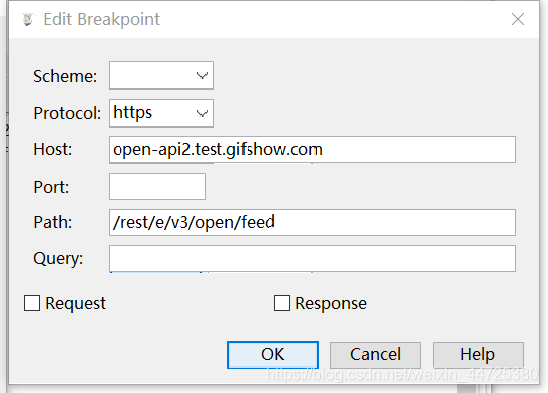548x393 pixels.
Task: Click the Path: label
Action: tap(53, 222)
